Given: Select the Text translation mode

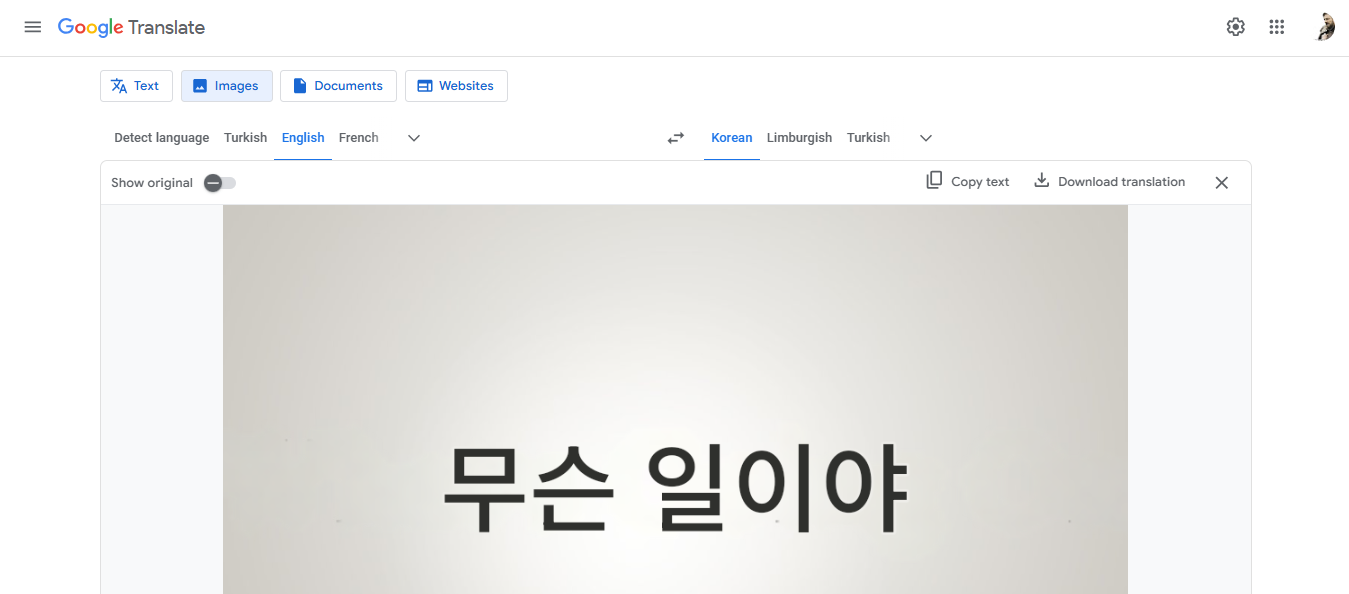Looking at the screenshot, I should click(136, 86).
